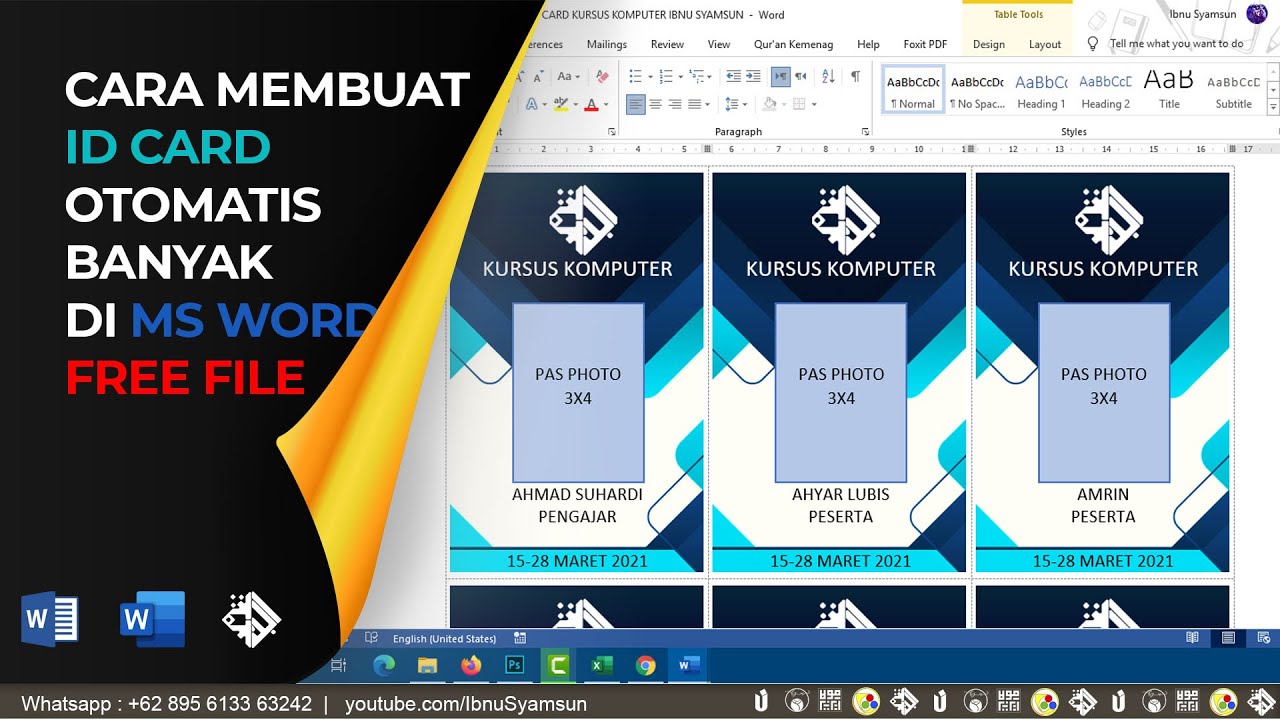This screenshot has width=1280, height=720.
Task: Decrease the paragraph indent
Action: click(x=734, y=76)
